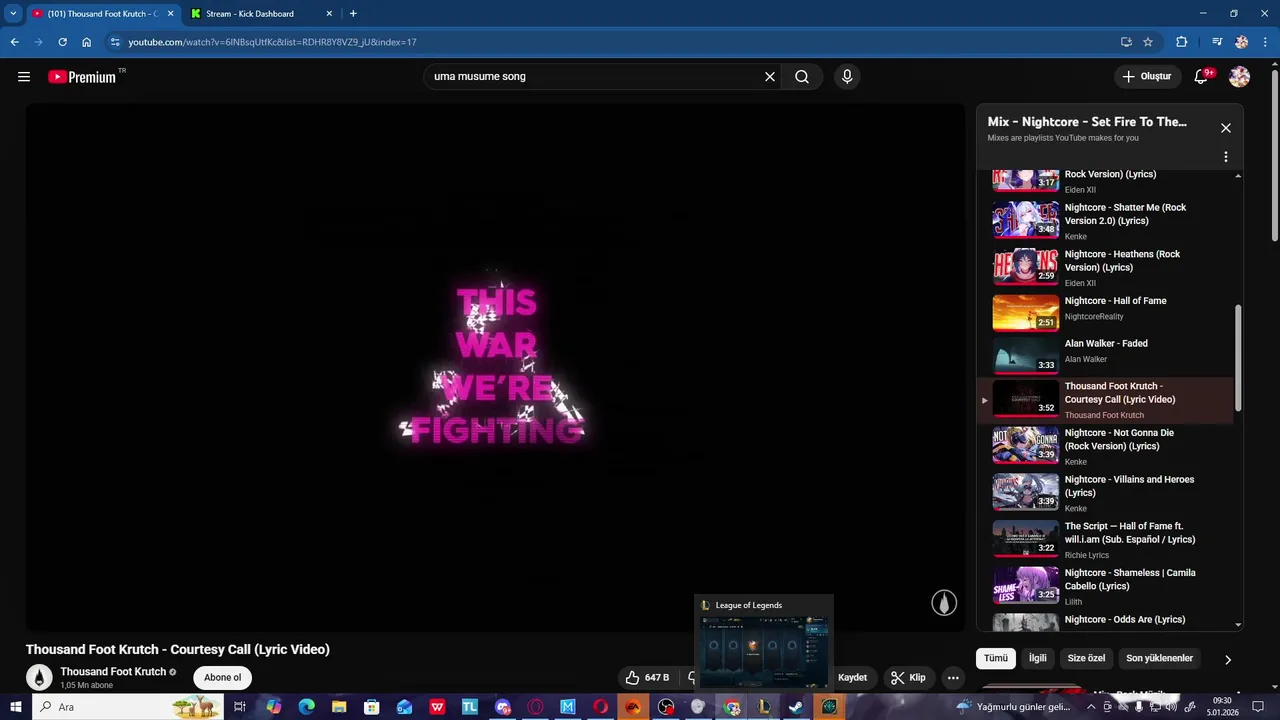Select the Son yüklenenler filter chip

(x=1160, y=658)
